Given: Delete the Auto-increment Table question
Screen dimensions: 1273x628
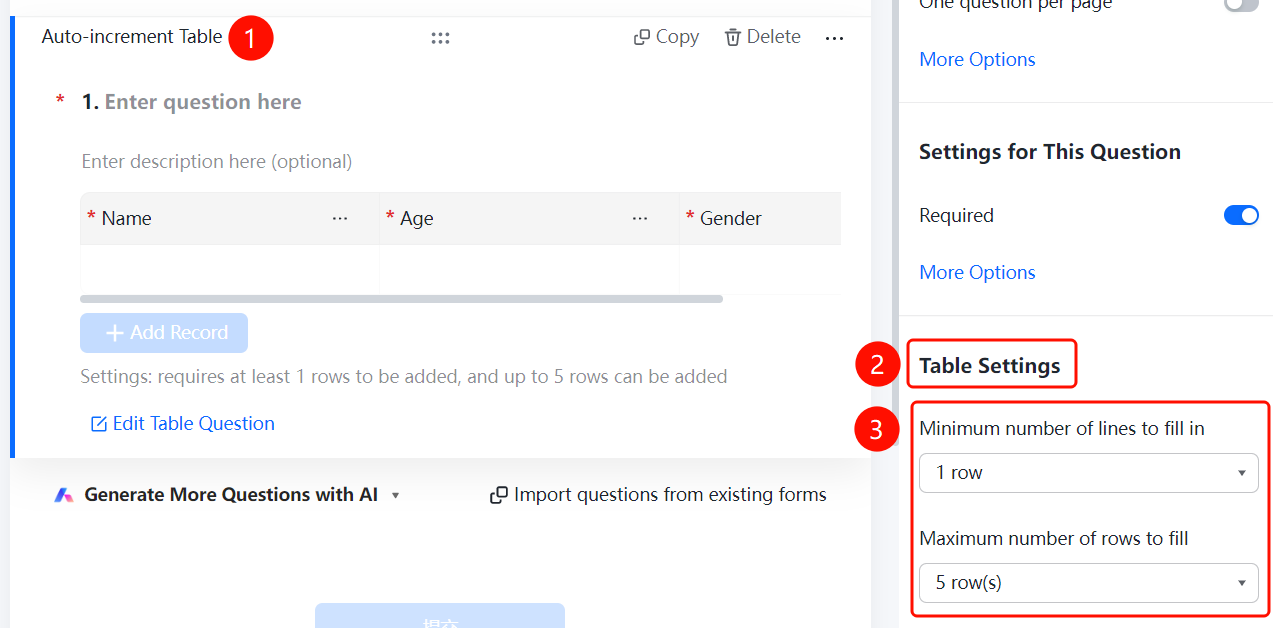Looking at the screenshot, I should pyautogui.click(x=763, y=37).
